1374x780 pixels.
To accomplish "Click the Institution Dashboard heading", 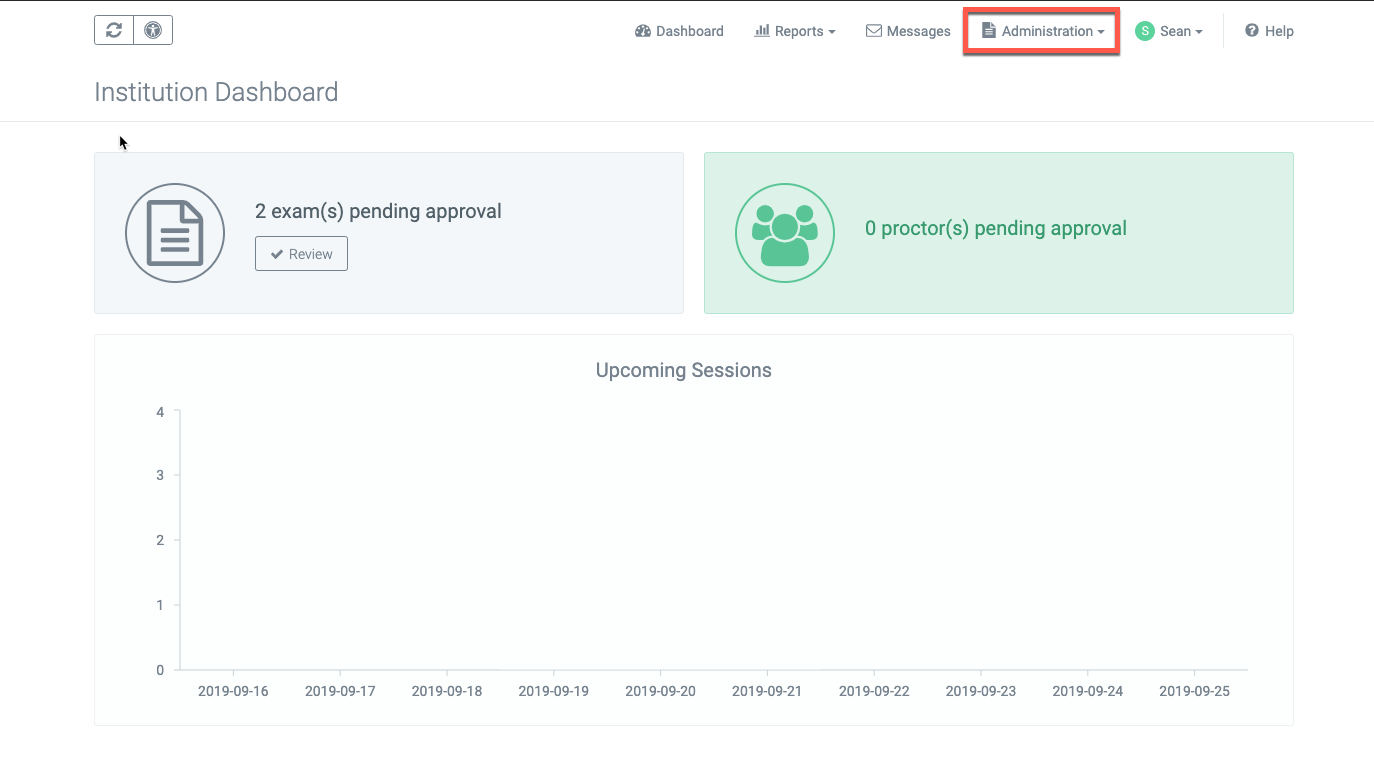I will pos(216,92).
